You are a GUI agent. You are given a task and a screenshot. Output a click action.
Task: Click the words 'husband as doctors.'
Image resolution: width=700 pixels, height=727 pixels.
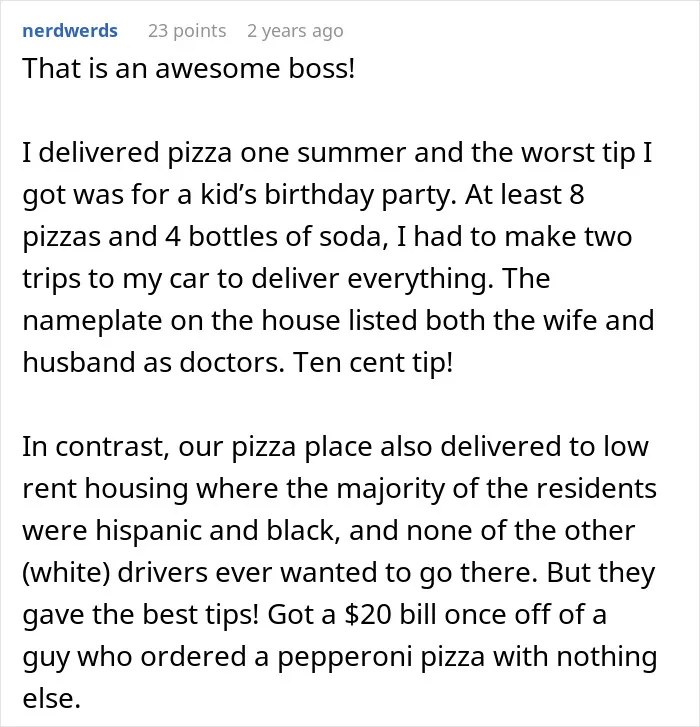153,363
